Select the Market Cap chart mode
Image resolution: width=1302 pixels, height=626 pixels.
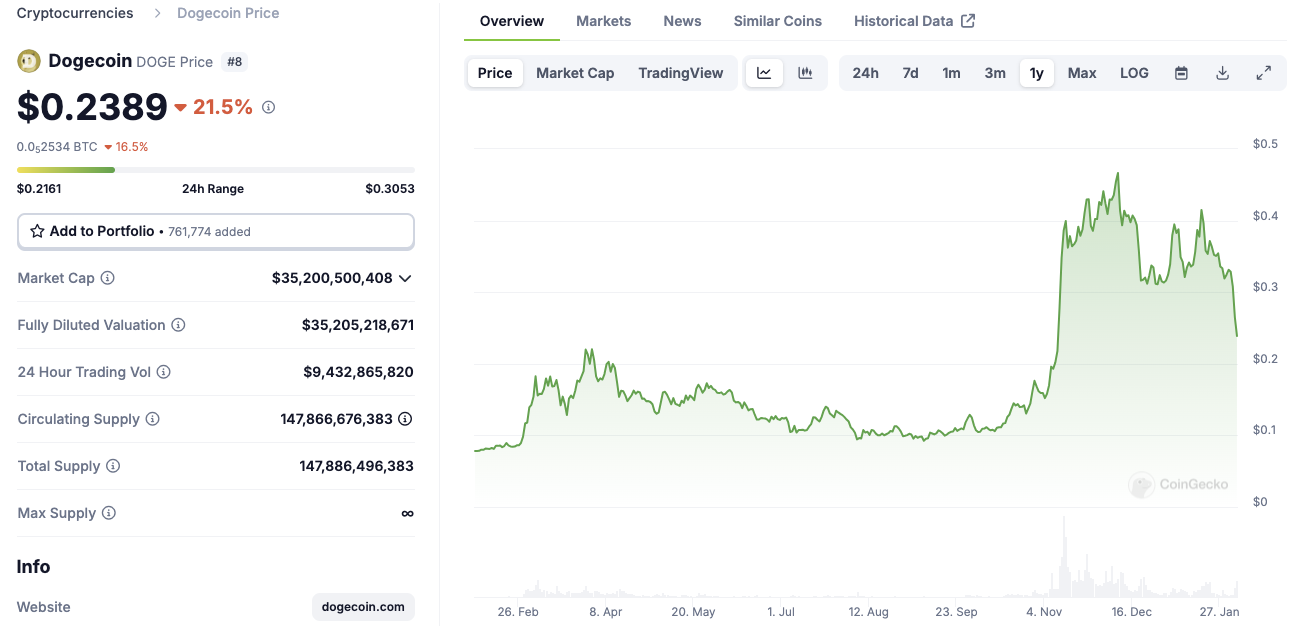pyautogui.click(x=575, y=73)
